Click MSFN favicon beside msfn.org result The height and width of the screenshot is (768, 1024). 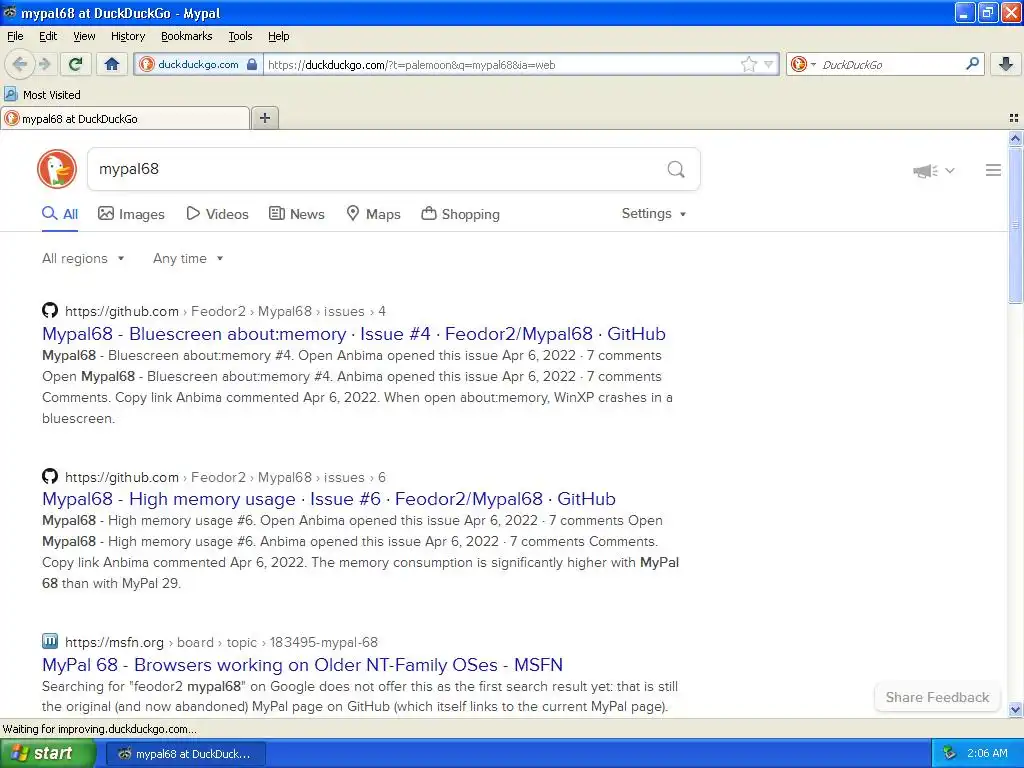[50, 641]
